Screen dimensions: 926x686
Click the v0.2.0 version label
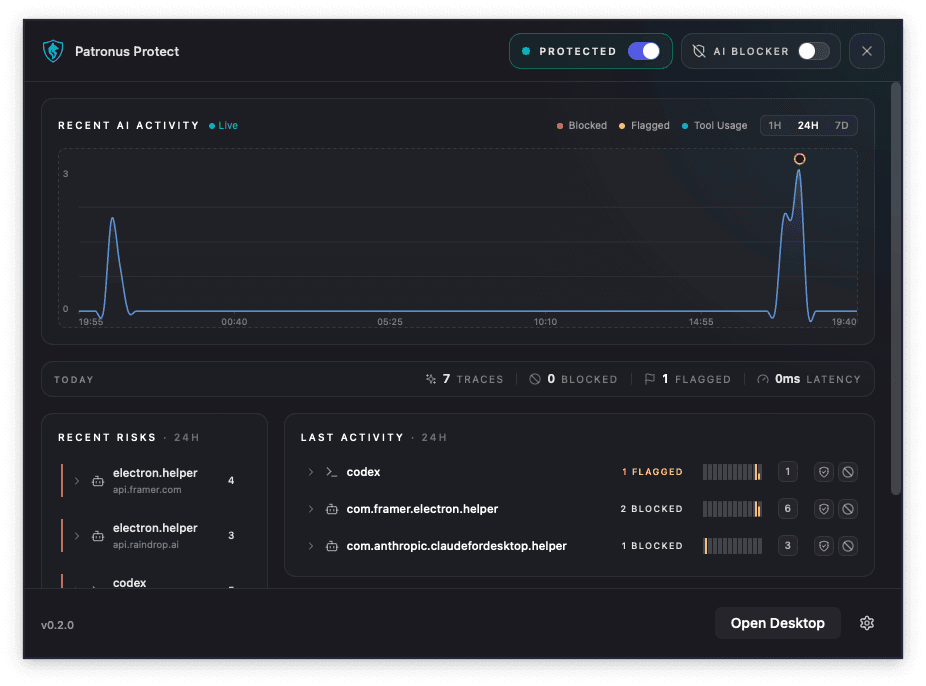(57, 625)
